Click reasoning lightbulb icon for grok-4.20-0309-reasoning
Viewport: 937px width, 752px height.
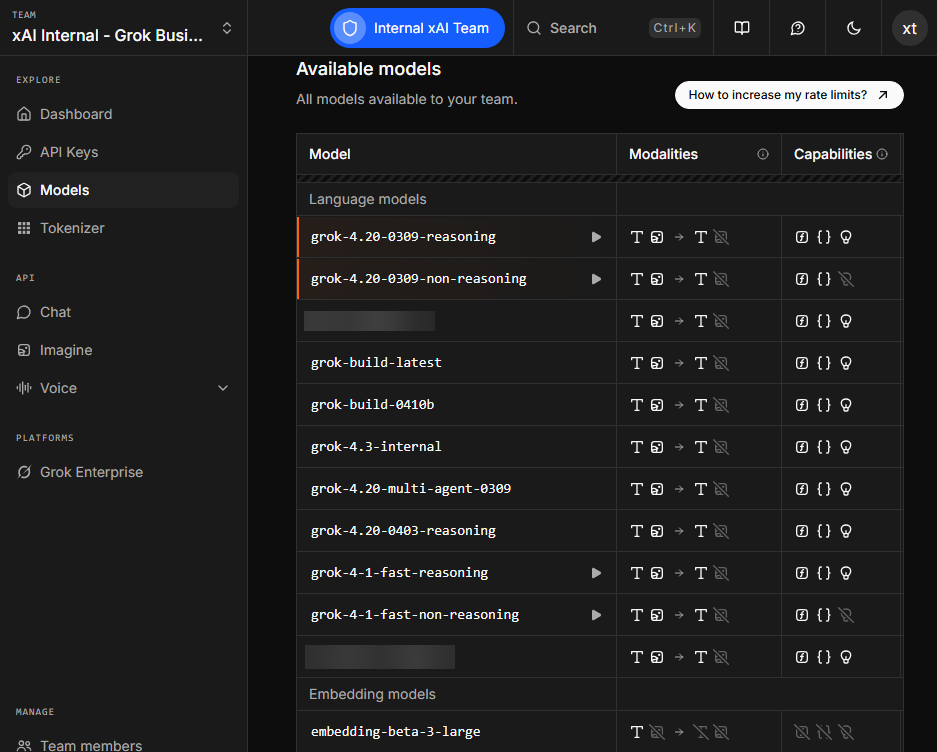[846, 237]
